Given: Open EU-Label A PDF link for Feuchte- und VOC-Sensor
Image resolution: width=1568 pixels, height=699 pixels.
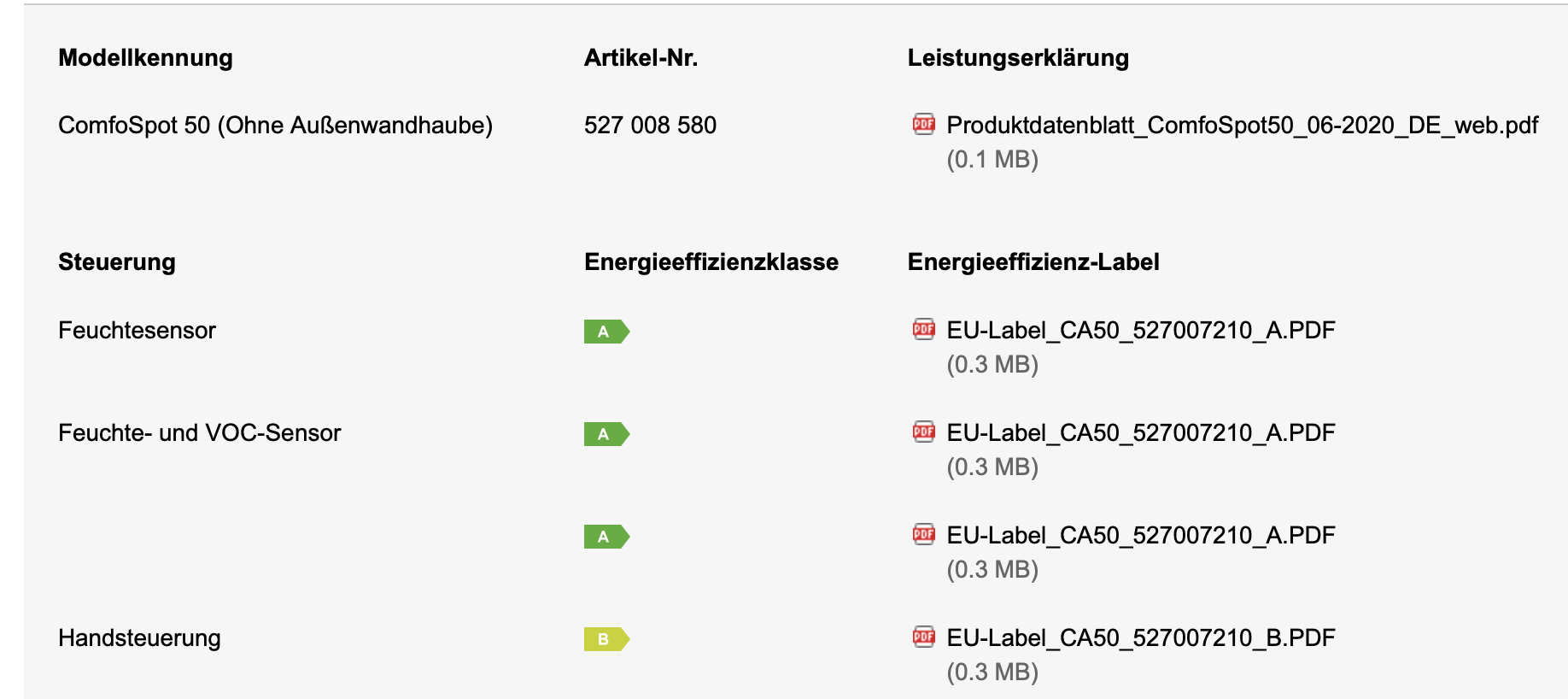Looking at the screenshot, I should click(x=1140, y=433).
